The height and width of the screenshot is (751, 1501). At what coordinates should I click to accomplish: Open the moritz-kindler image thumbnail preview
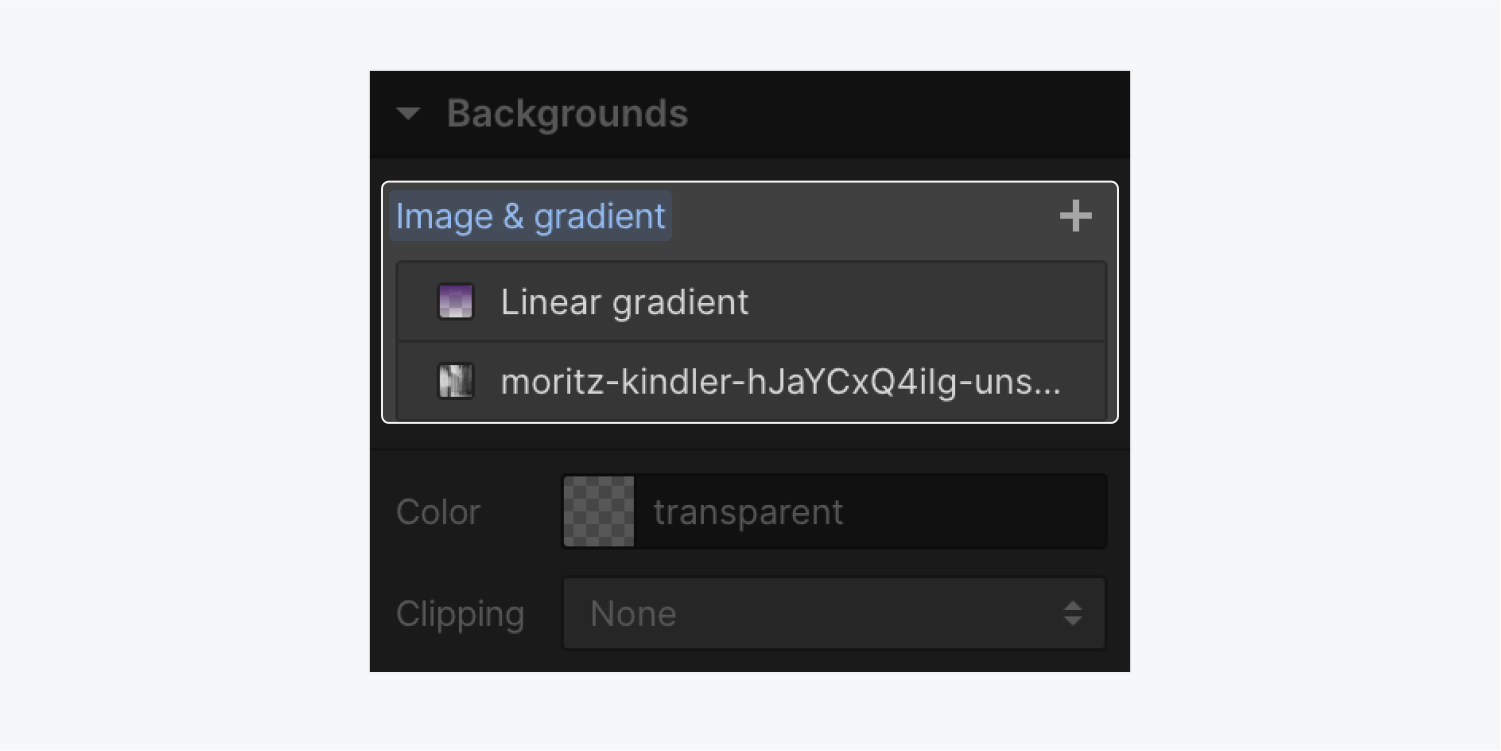tap(456, 381)
